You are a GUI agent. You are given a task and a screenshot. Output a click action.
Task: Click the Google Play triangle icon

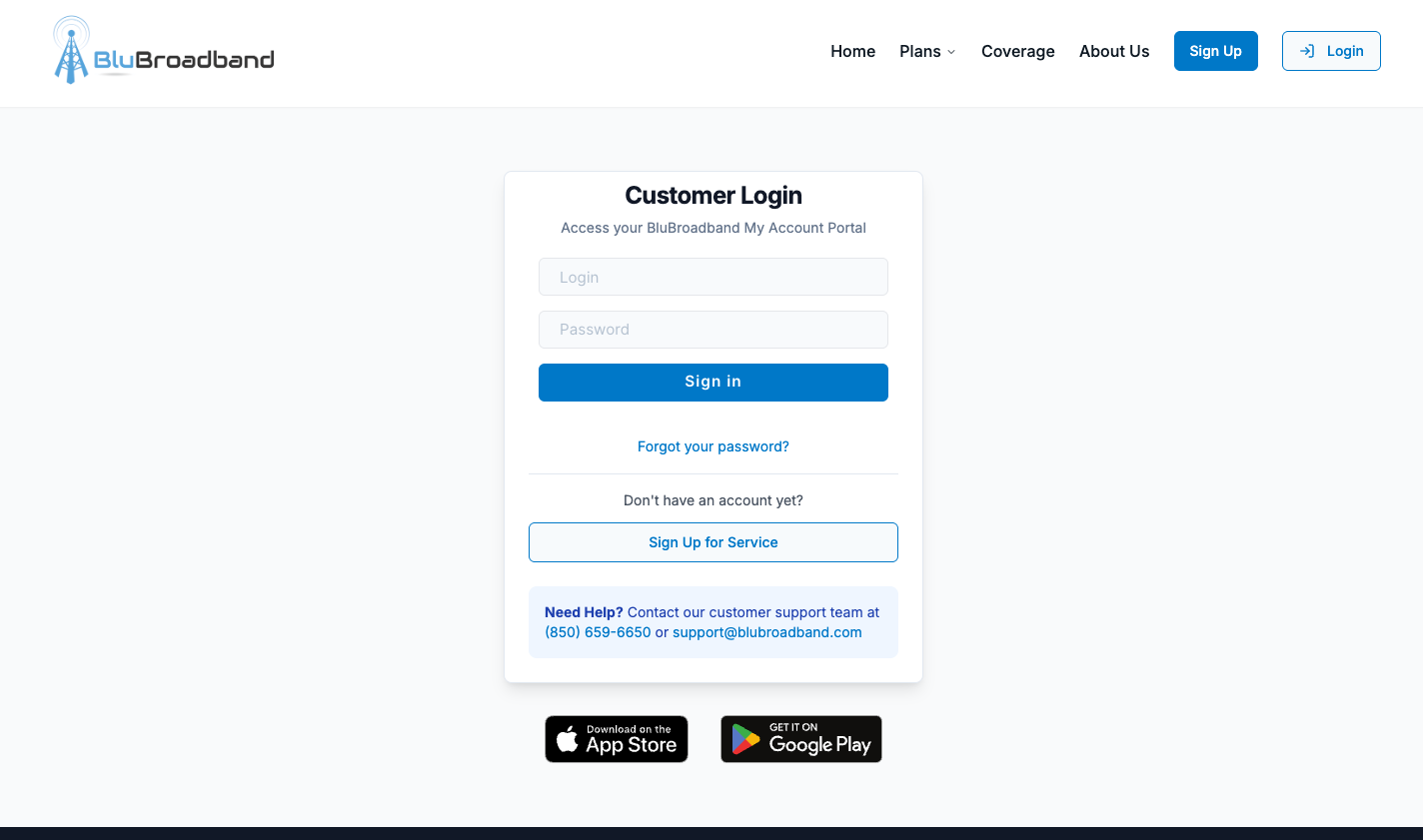click(x=745, y=739)
